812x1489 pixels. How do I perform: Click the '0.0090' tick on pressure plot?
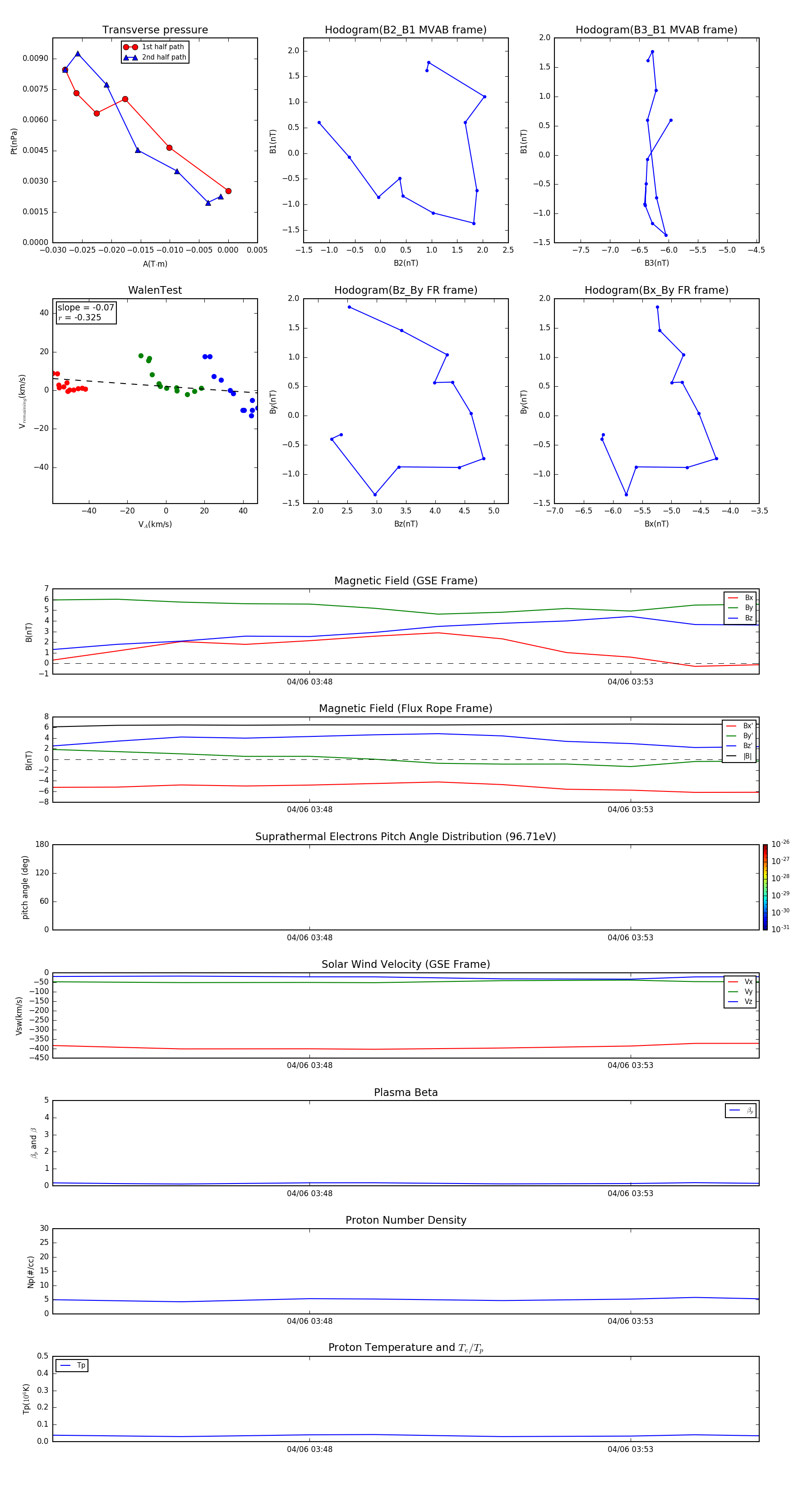tap(35, 58)
